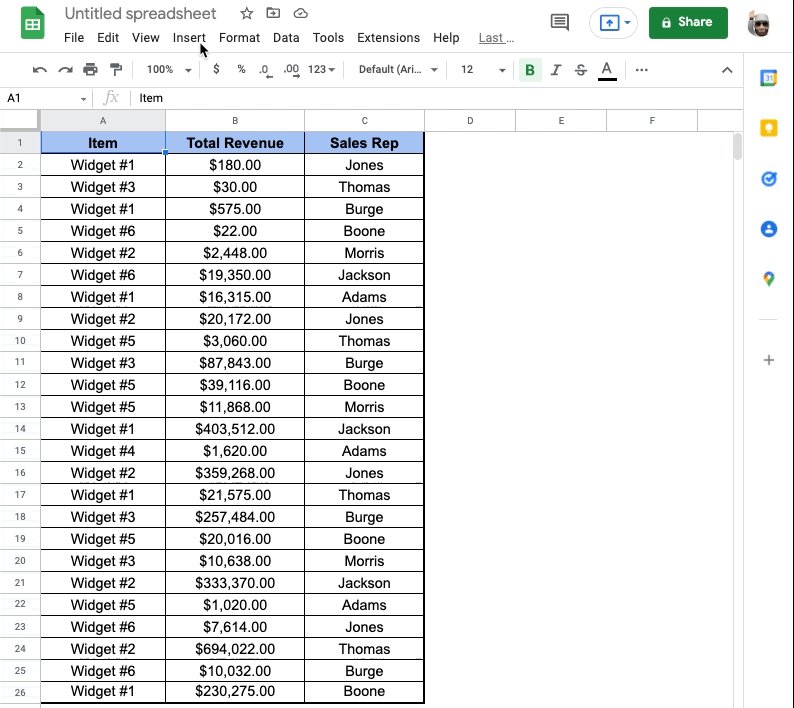Viewport: 794px width, 708px height.
Task: Click the vertical scrollbar thumb
Action: (x=738, y=146)
